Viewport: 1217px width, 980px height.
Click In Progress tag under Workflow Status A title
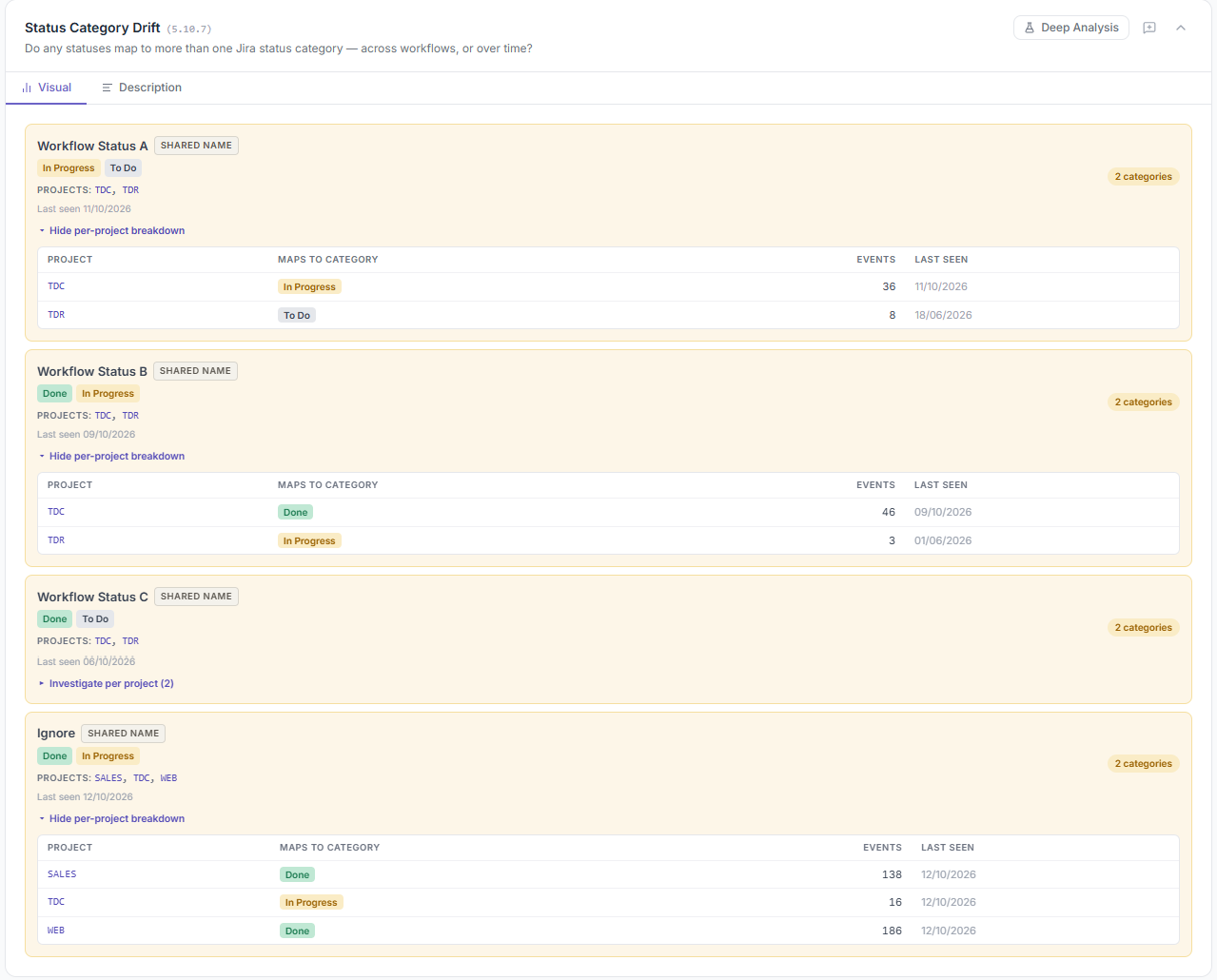(69, 168)
